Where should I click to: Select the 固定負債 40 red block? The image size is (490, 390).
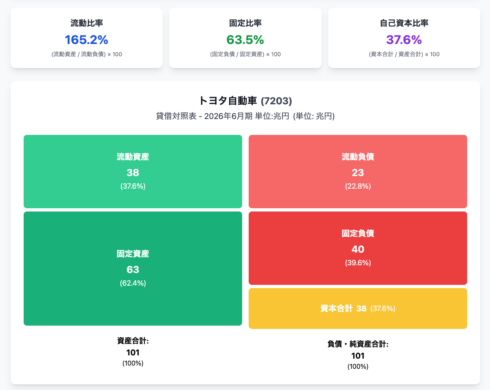358,248
